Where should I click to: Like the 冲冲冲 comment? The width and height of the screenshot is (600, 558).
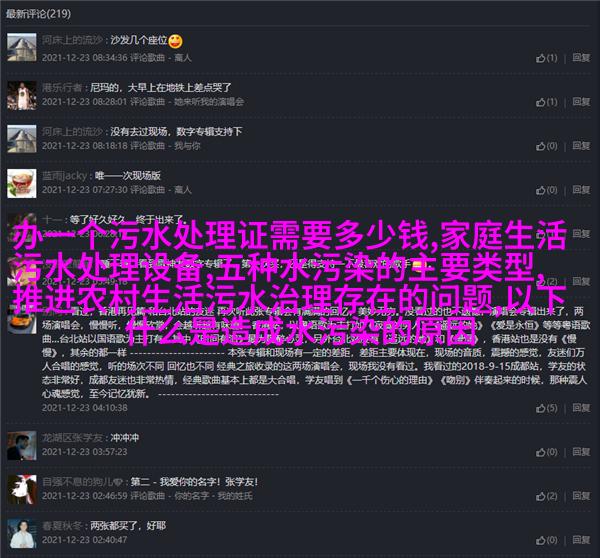pyautogui.click(x=546, y=452)
